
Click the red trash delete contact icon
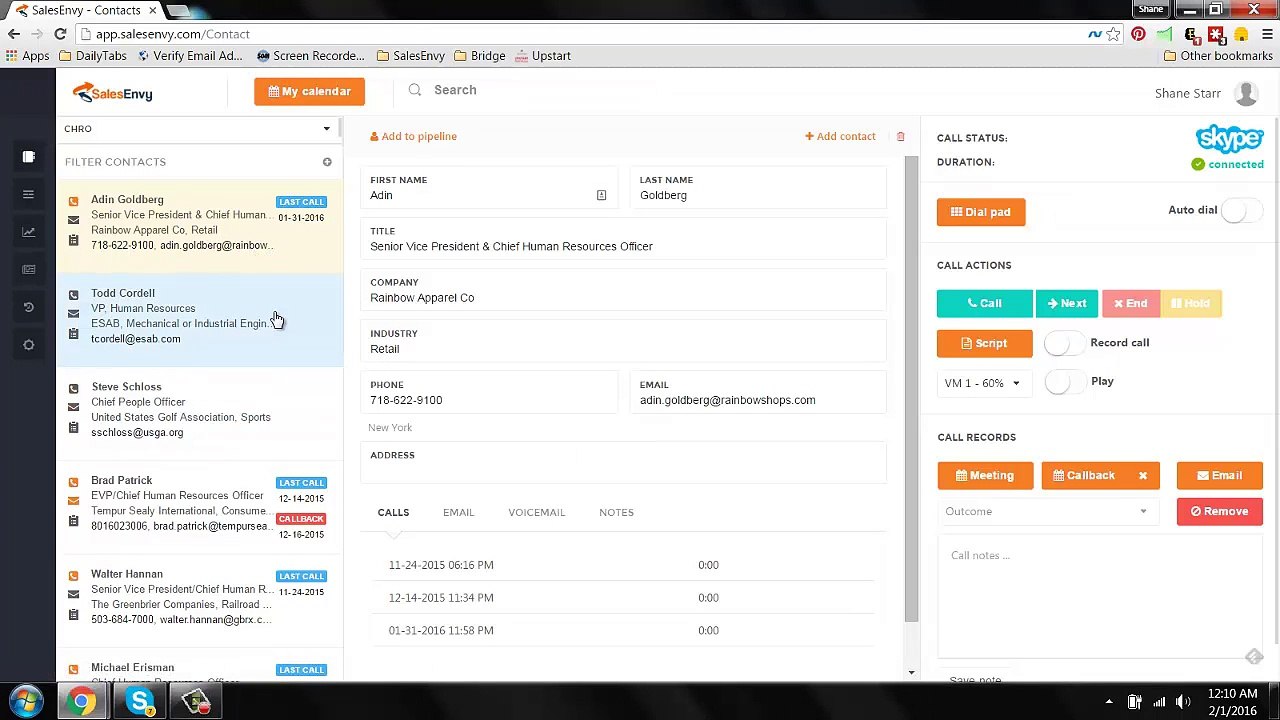(x=900, y=137)
